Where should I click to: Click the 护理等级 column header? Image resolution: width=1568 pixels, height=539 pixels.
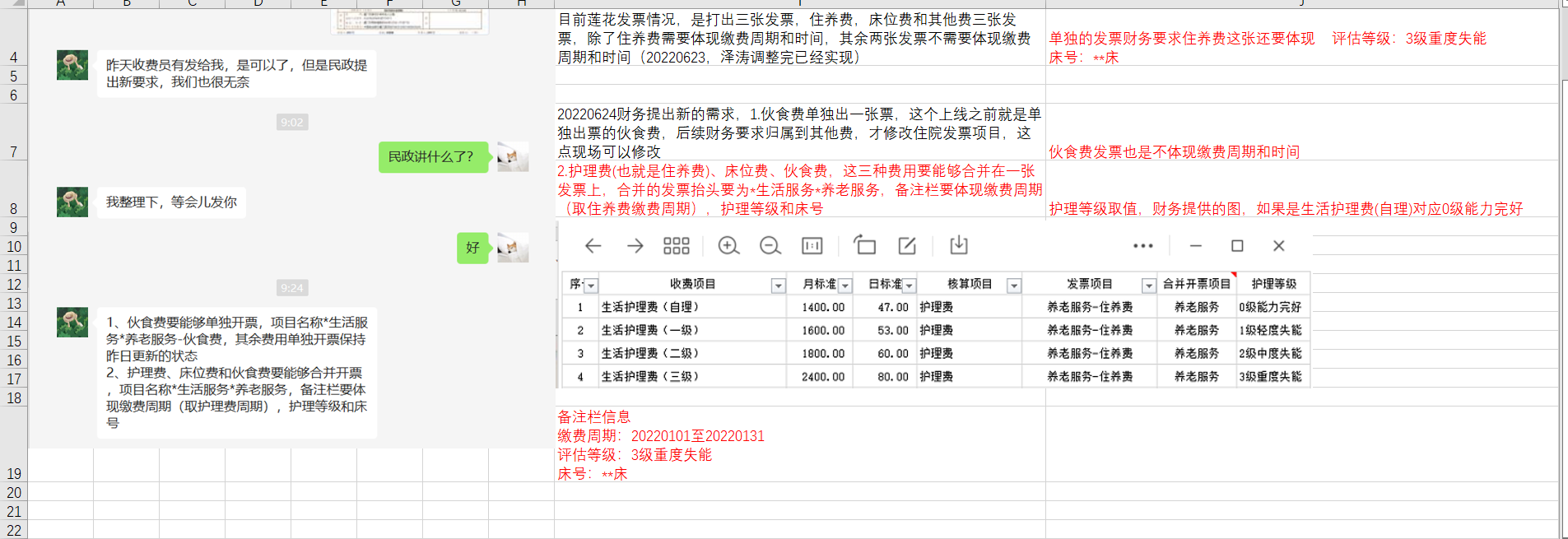[x=1273, y=284]
